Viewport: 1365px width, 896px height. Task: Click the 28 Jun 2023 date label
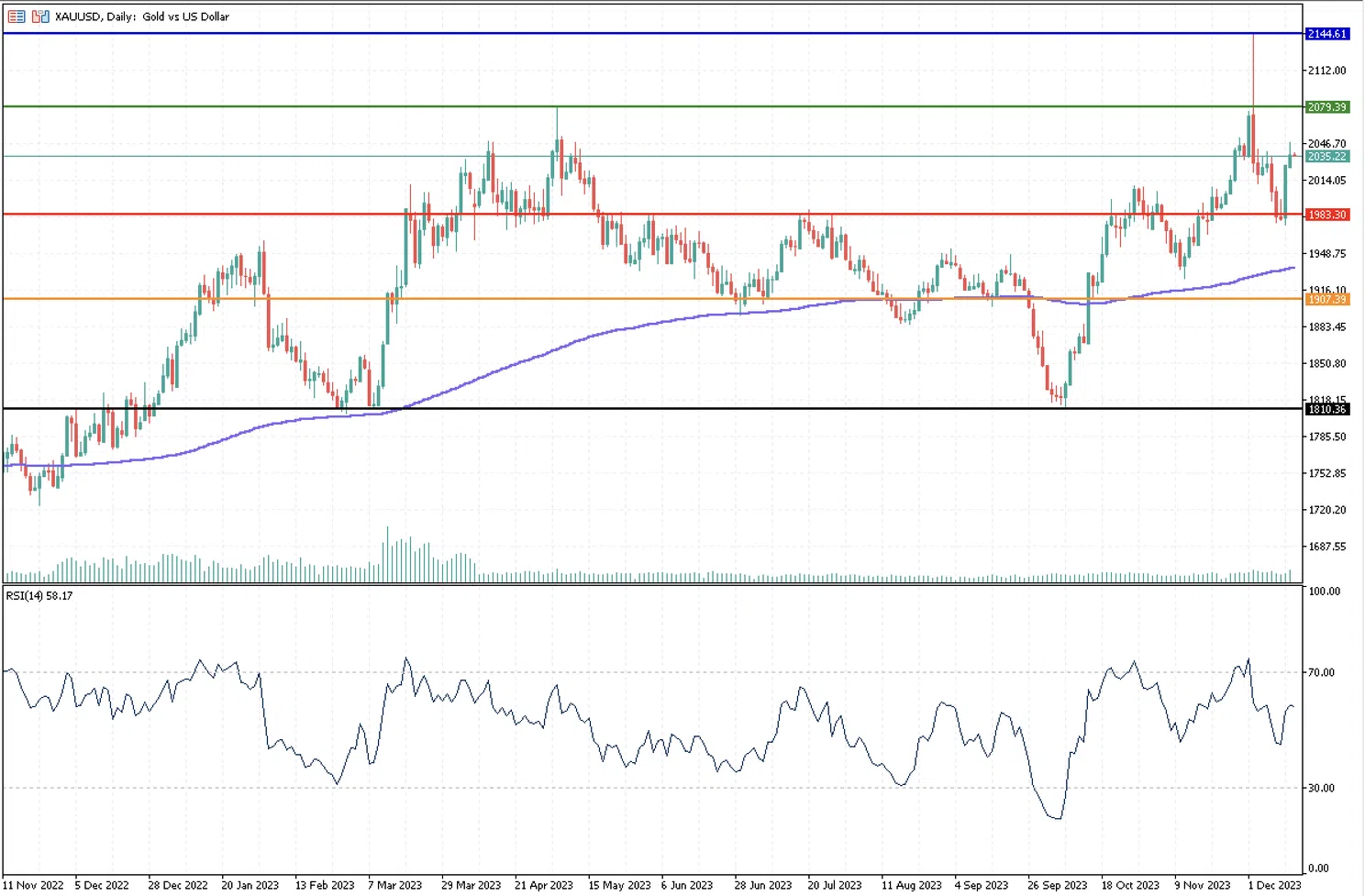[x=762, y=885]
